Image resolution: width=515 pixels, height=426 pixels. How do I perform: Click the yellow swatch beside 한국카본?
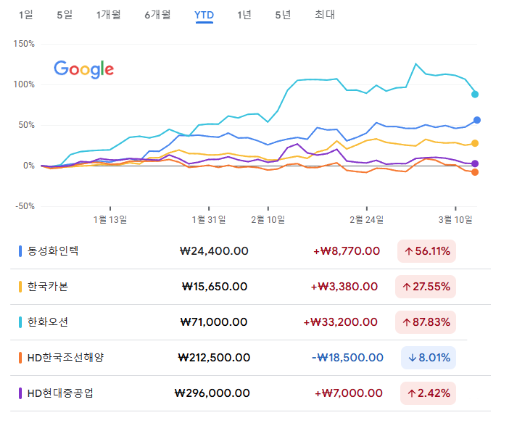click(x=20, y=287)
